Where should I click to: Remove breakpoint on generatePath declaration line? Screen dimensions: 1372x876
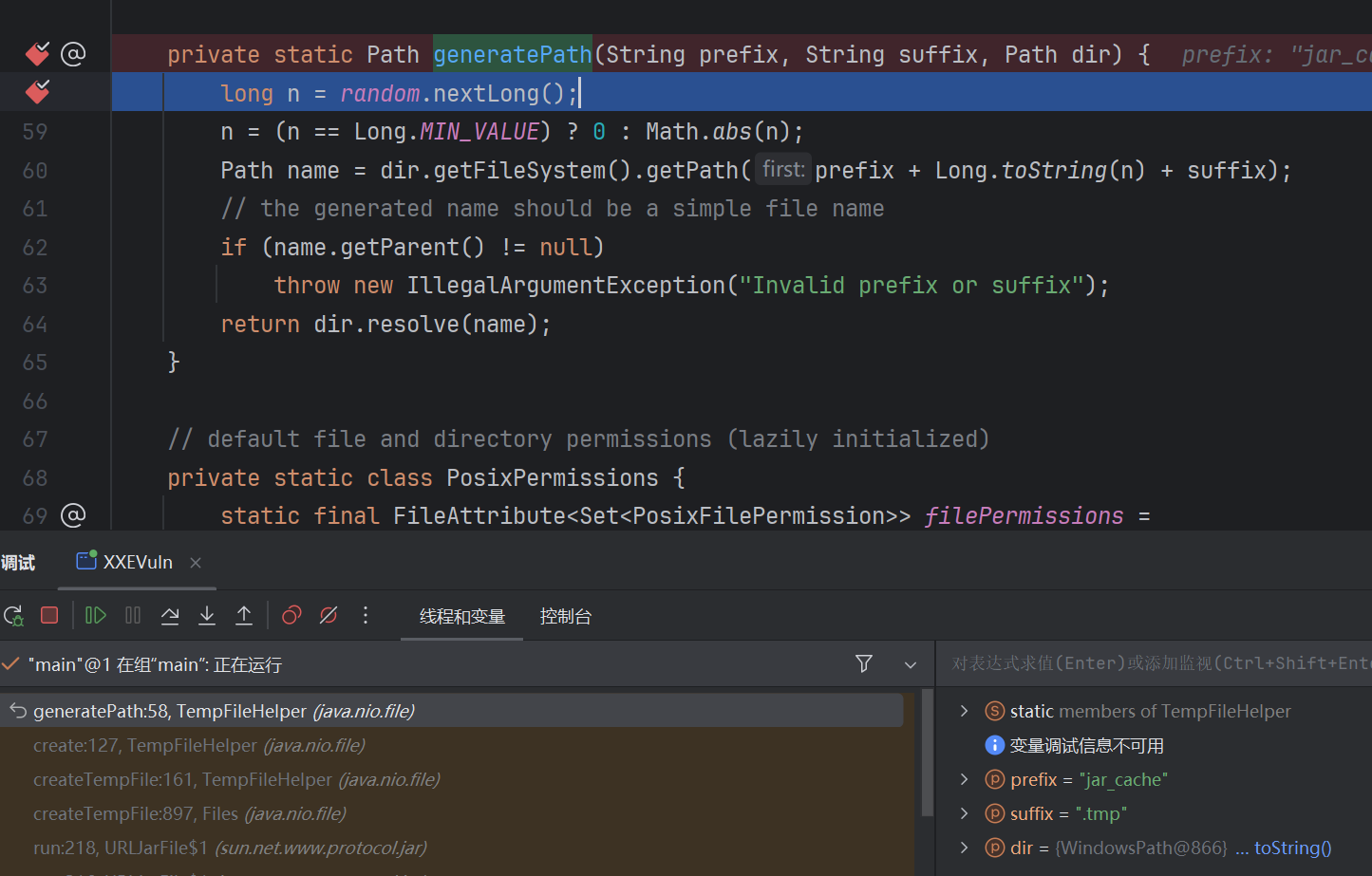[x=38, y=54]
